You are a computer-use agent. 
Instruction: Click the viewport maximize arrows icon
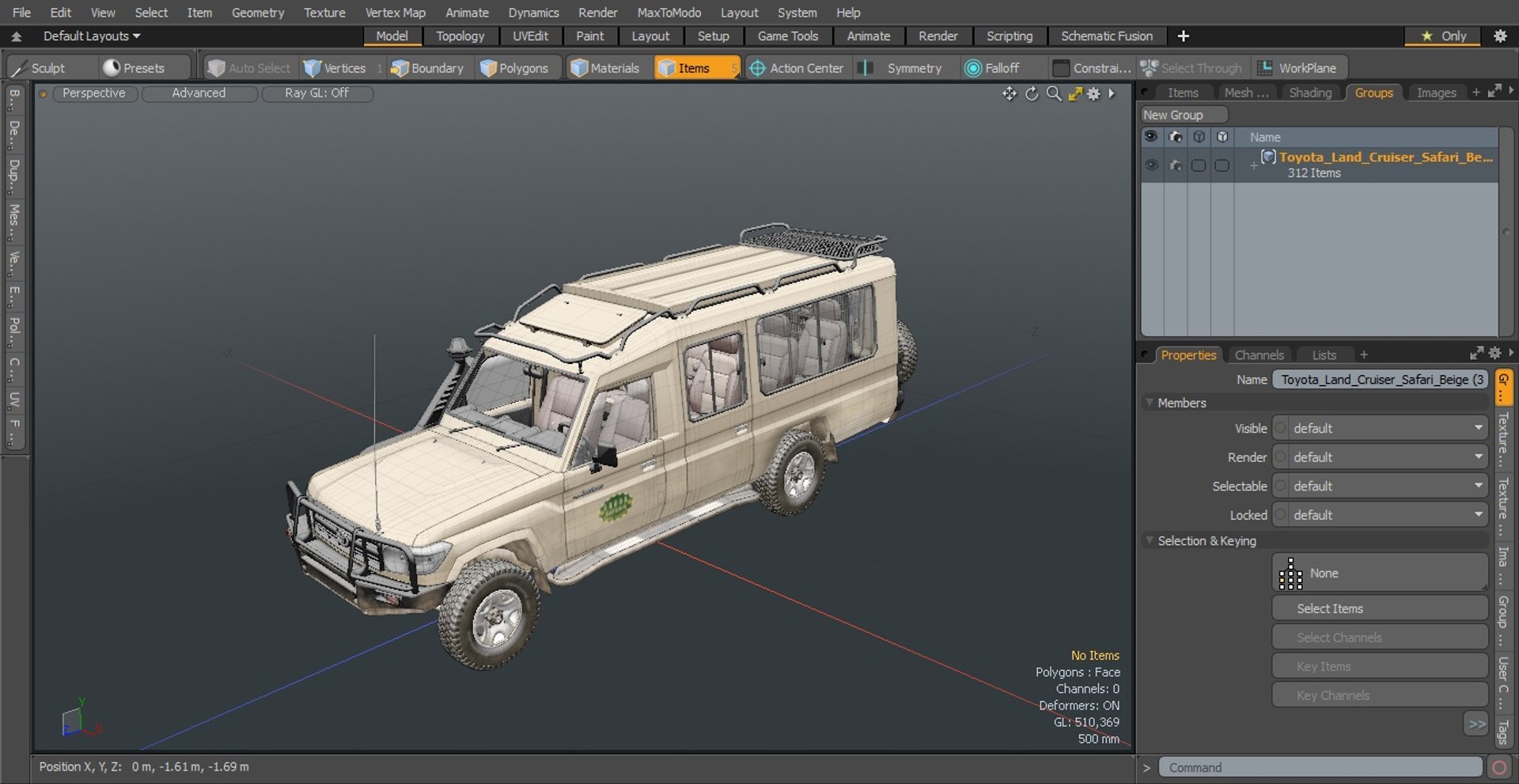(1075, 94)
